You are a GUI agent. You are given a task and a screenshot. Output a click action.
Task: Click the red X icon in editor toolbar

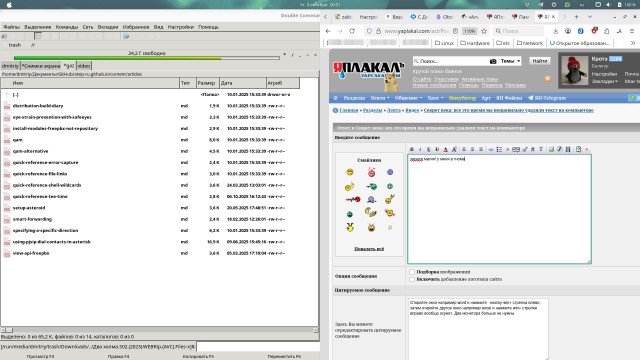pyautogui.click(x=587, y=149)
